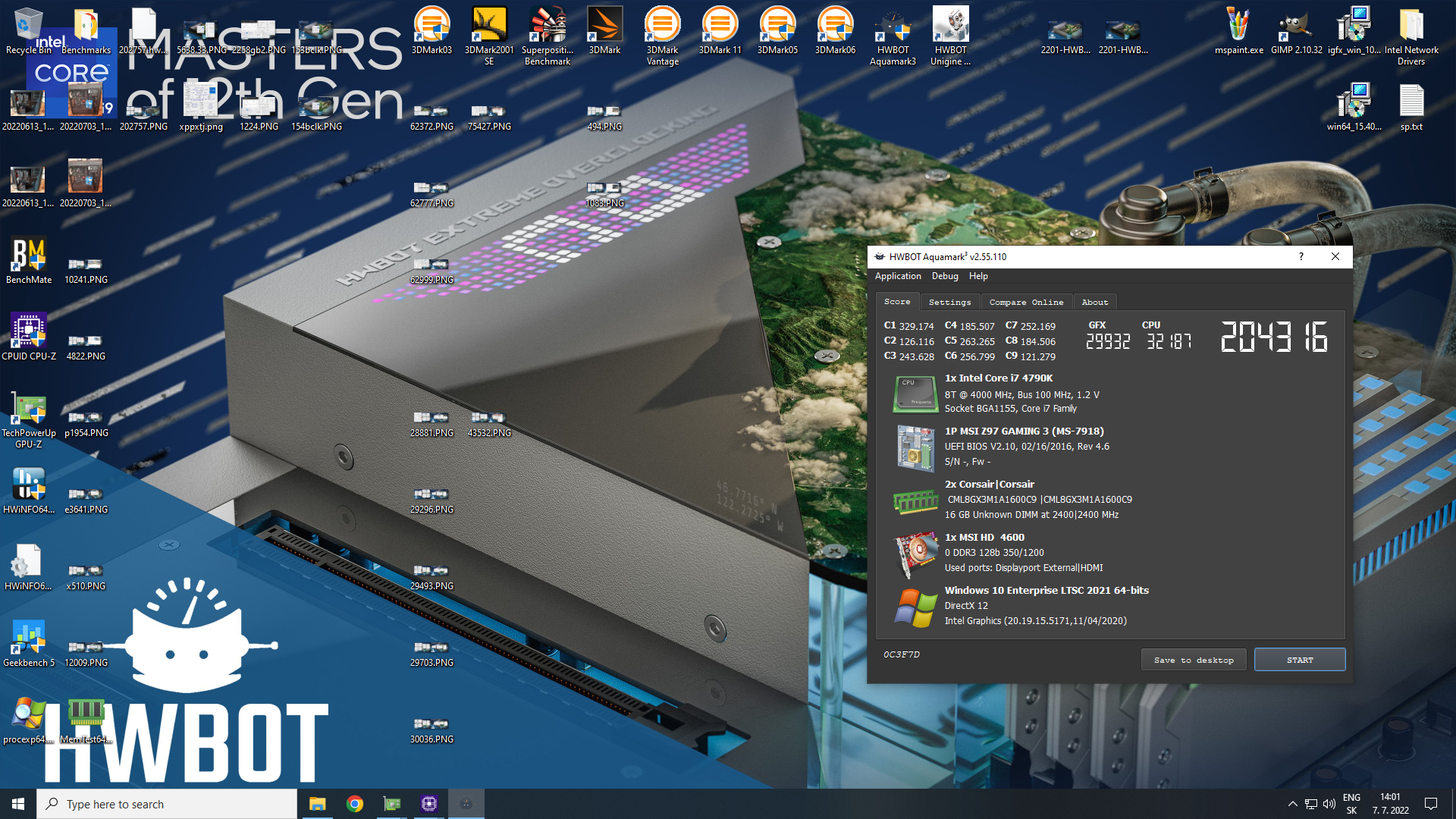Launch the 3DMark shortcut icon
The width and height of the screenshot is (1456, 819).
(604, 32)
